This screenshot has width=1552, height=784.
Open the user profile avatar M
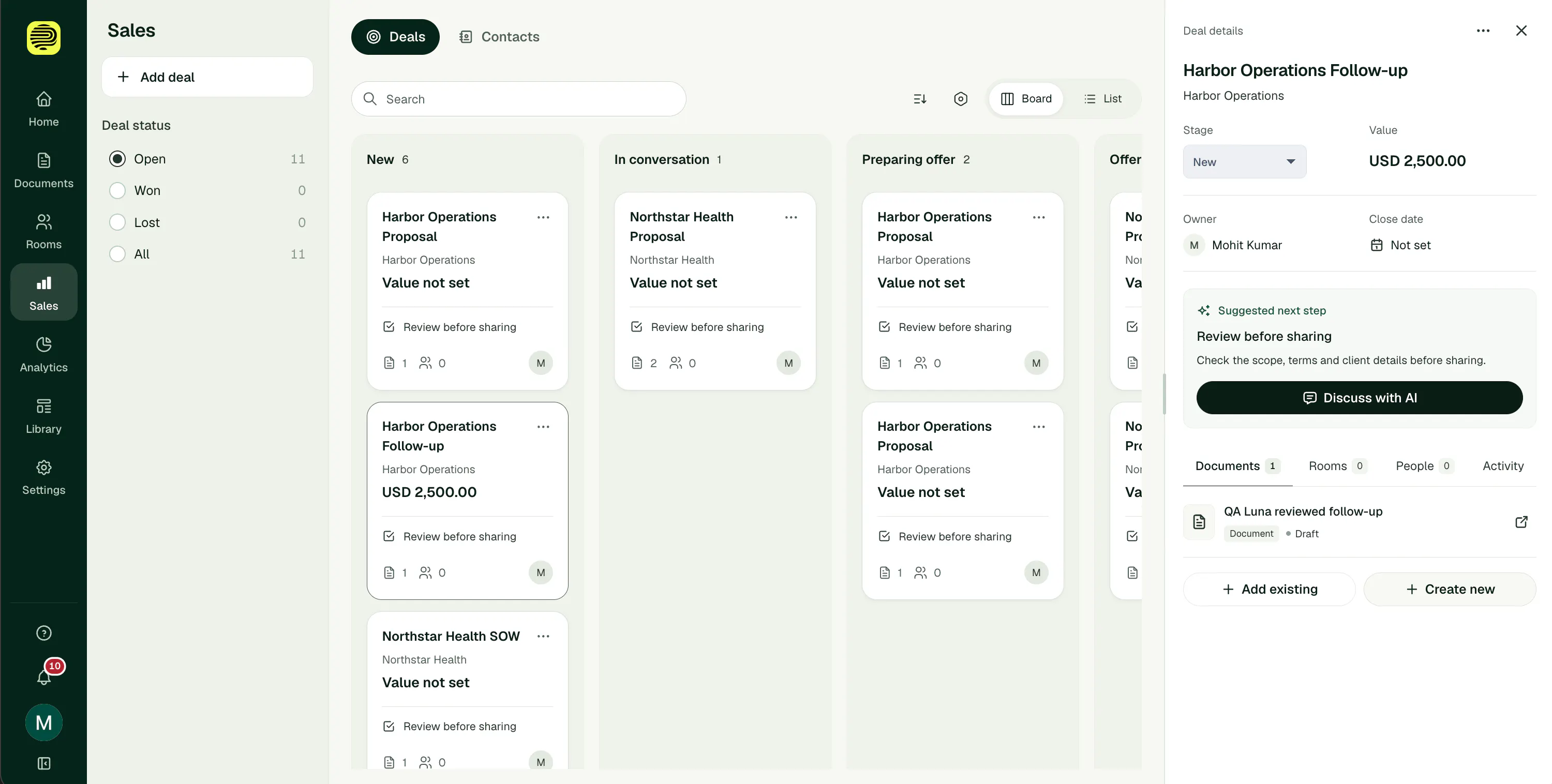click(43, 722)
